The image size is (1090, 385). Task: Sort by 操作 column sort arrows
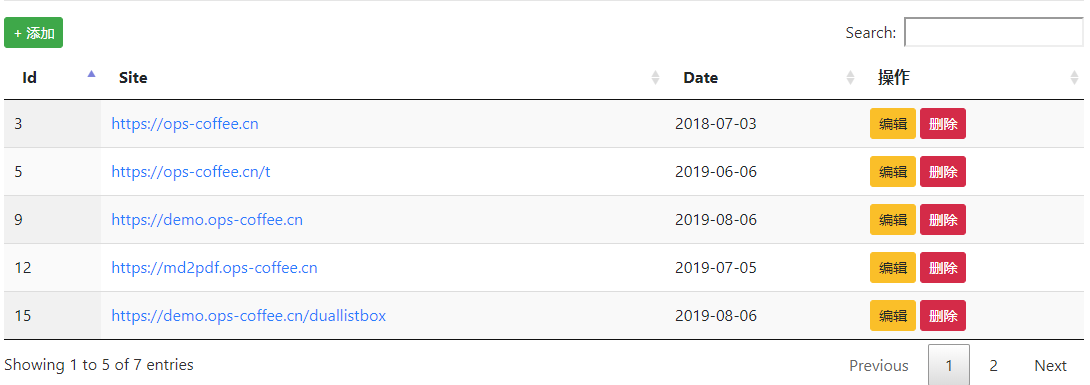pyautogui.click(x=1075, y=78)
